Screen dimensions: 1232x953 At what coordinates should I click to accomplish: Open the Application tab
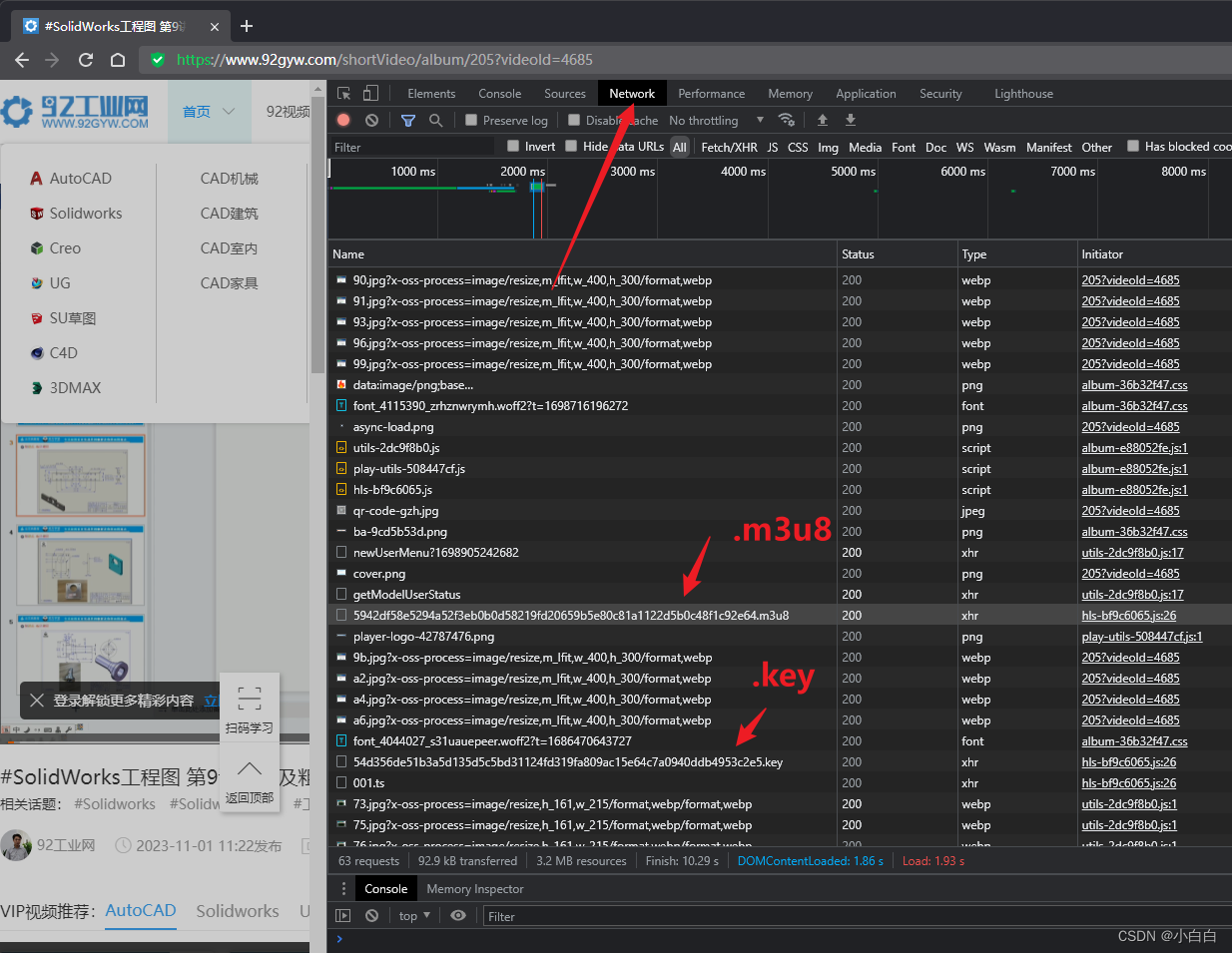[866, 94]
